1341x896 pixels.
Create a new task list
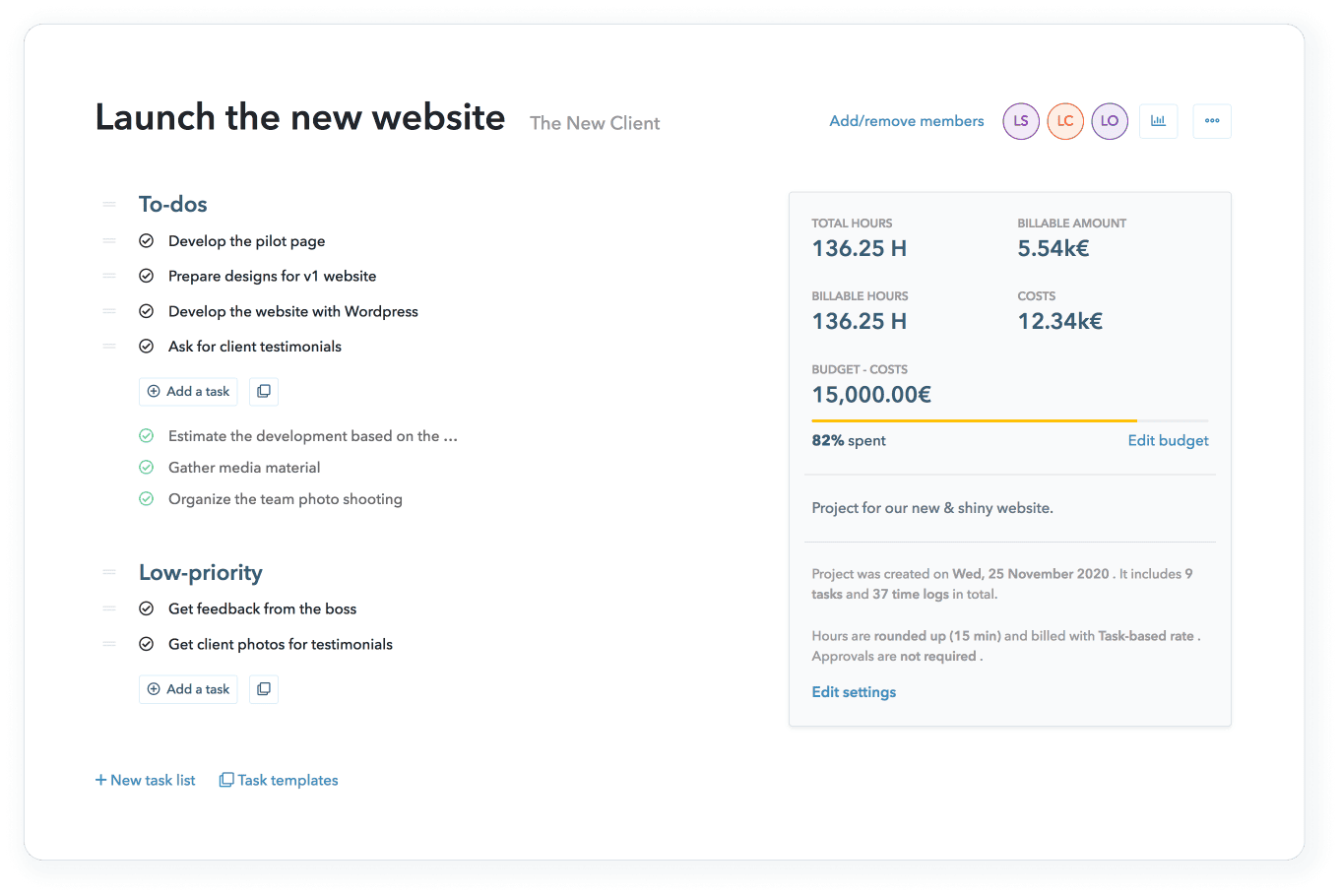click(146, 781)
